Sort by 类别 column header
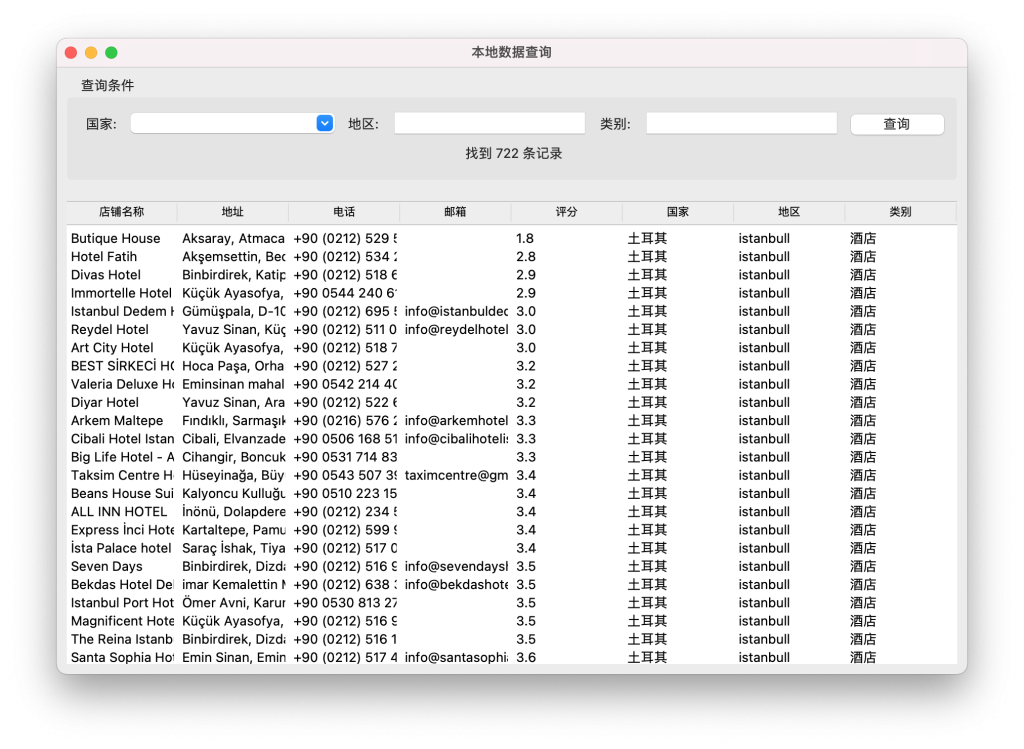Screen dimensions: 1024x749 (900, 212)
